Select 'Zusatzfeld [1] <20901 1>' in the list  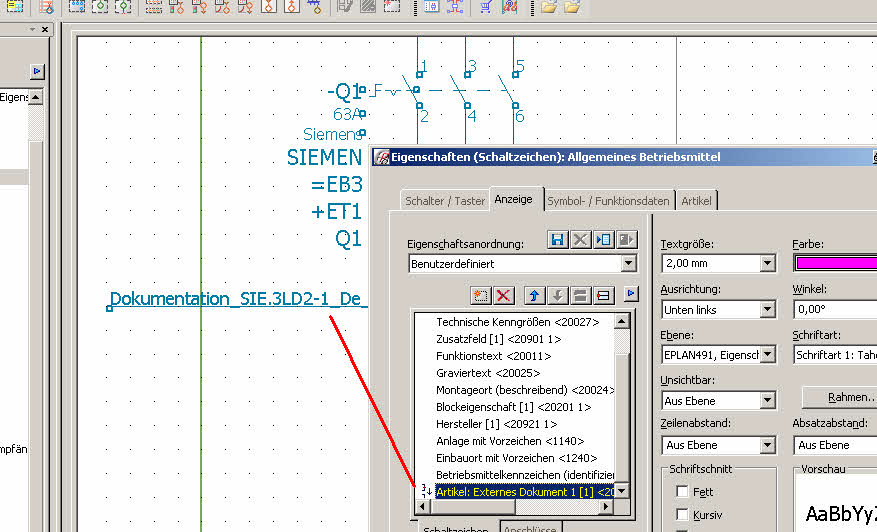(x=498, y=339)
